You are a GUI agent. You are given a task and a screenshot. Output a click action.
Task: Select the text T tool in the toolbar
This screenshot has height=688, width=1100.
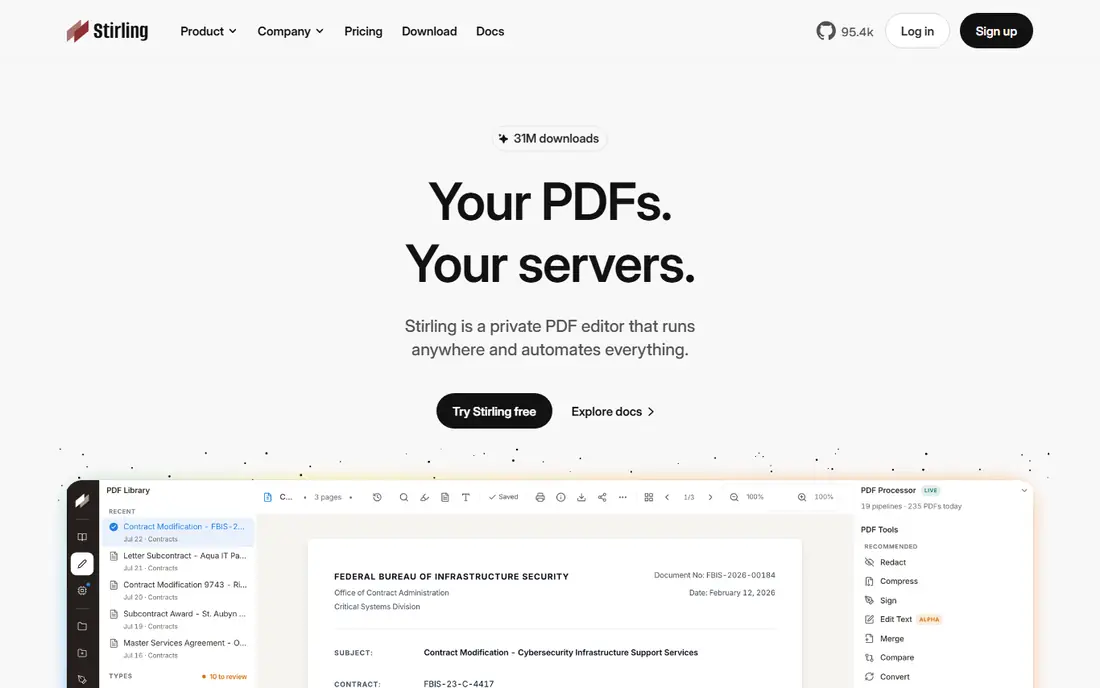point(465,497)
